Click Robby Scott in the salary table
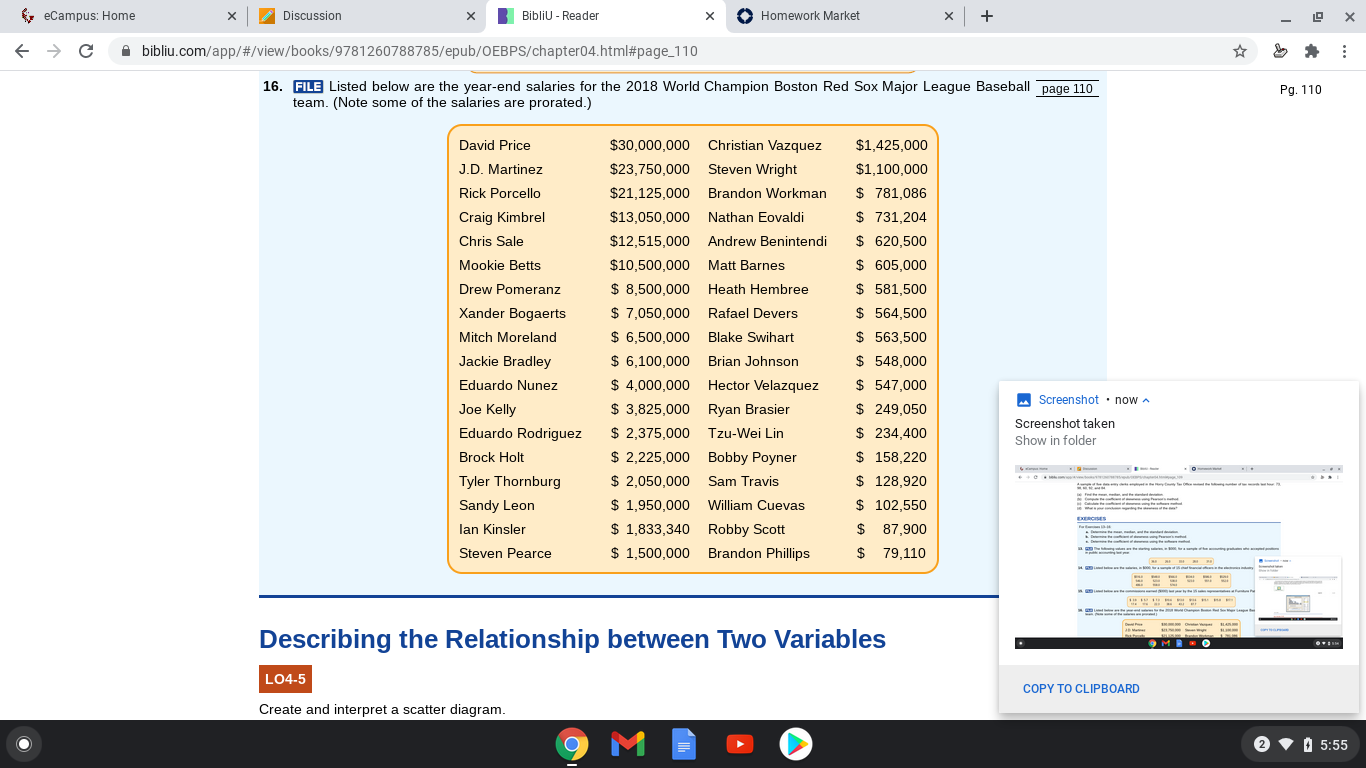1366x768 pixels. (747, 529)
